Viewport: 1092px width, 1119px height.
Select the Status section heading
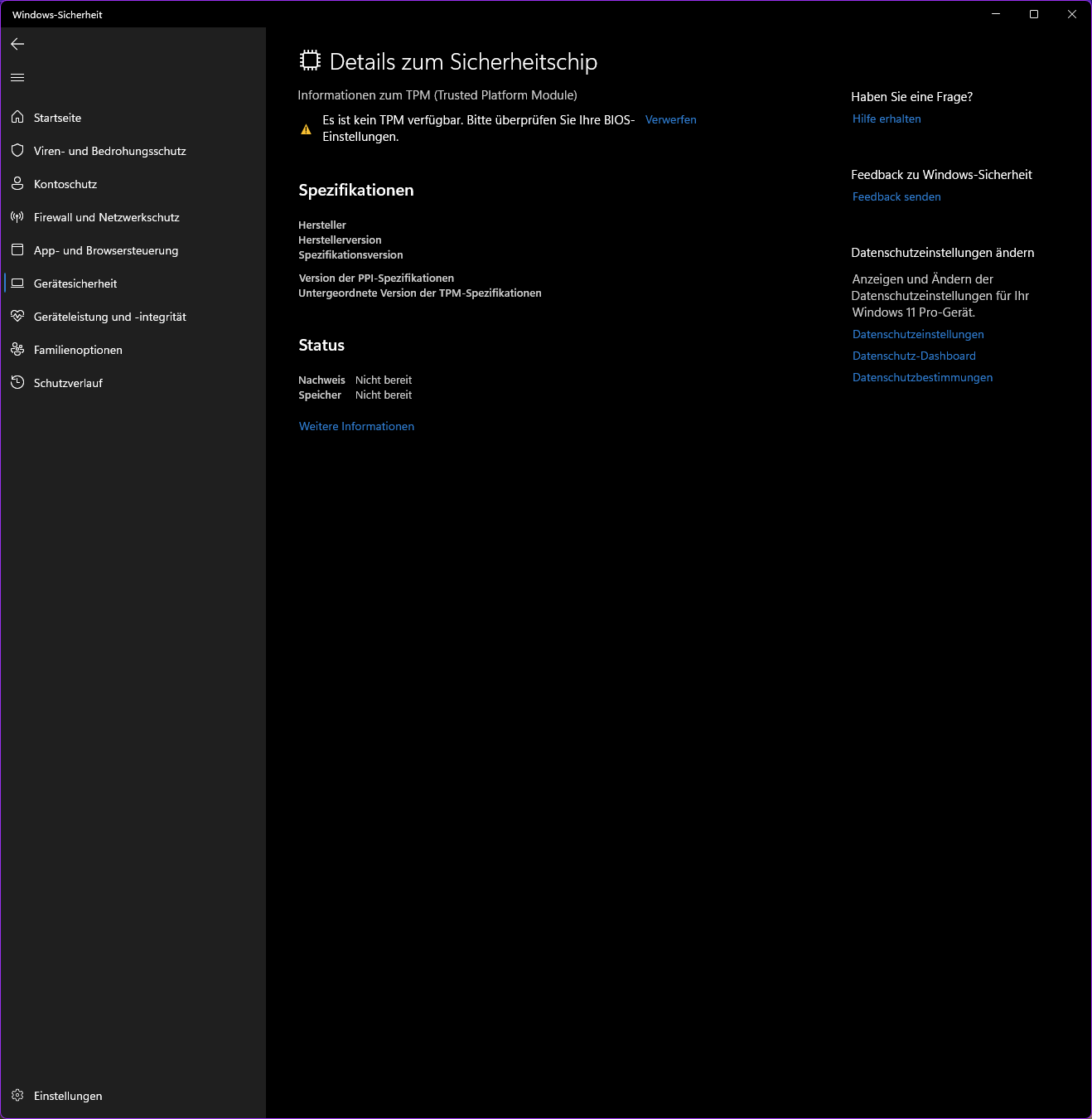tap(321, 345)
